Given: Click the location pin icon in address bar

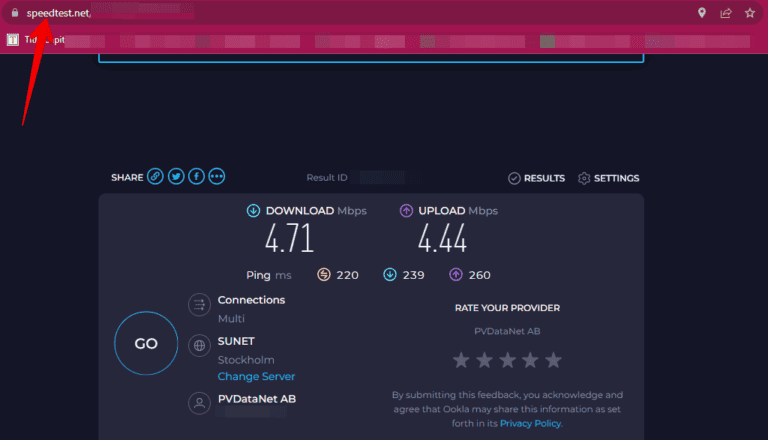Looking at the screenshot, I should pos(702,13).
